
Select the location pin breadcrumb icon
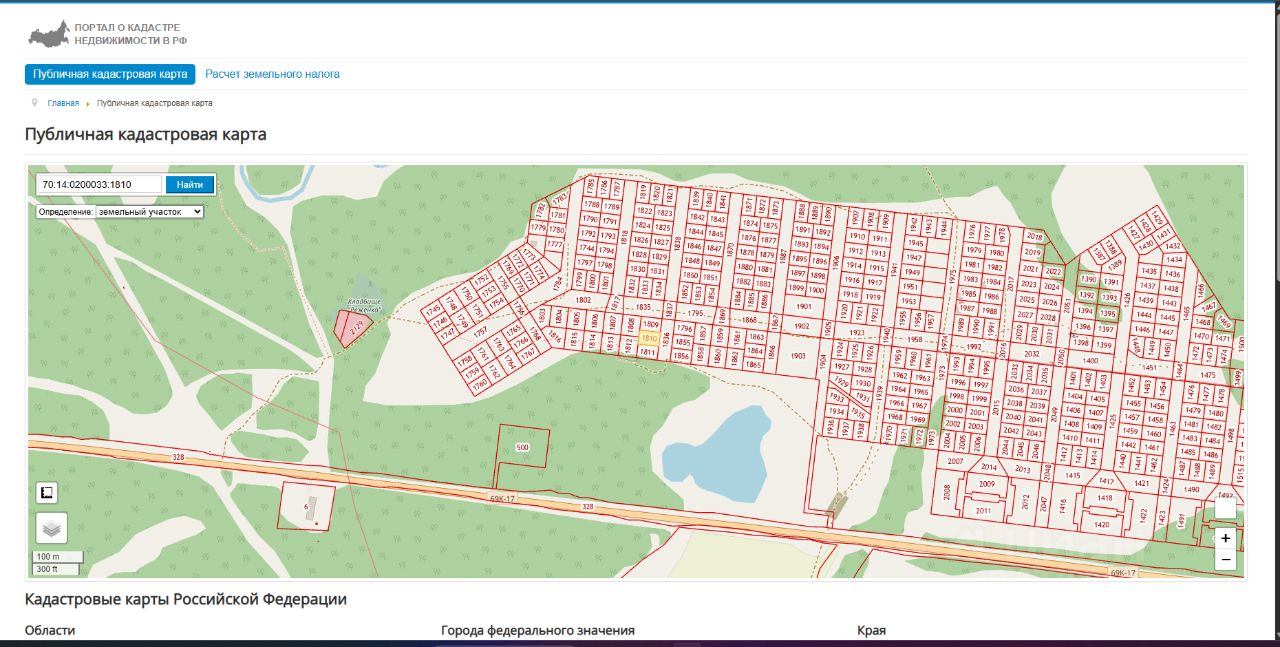[34, 102]
